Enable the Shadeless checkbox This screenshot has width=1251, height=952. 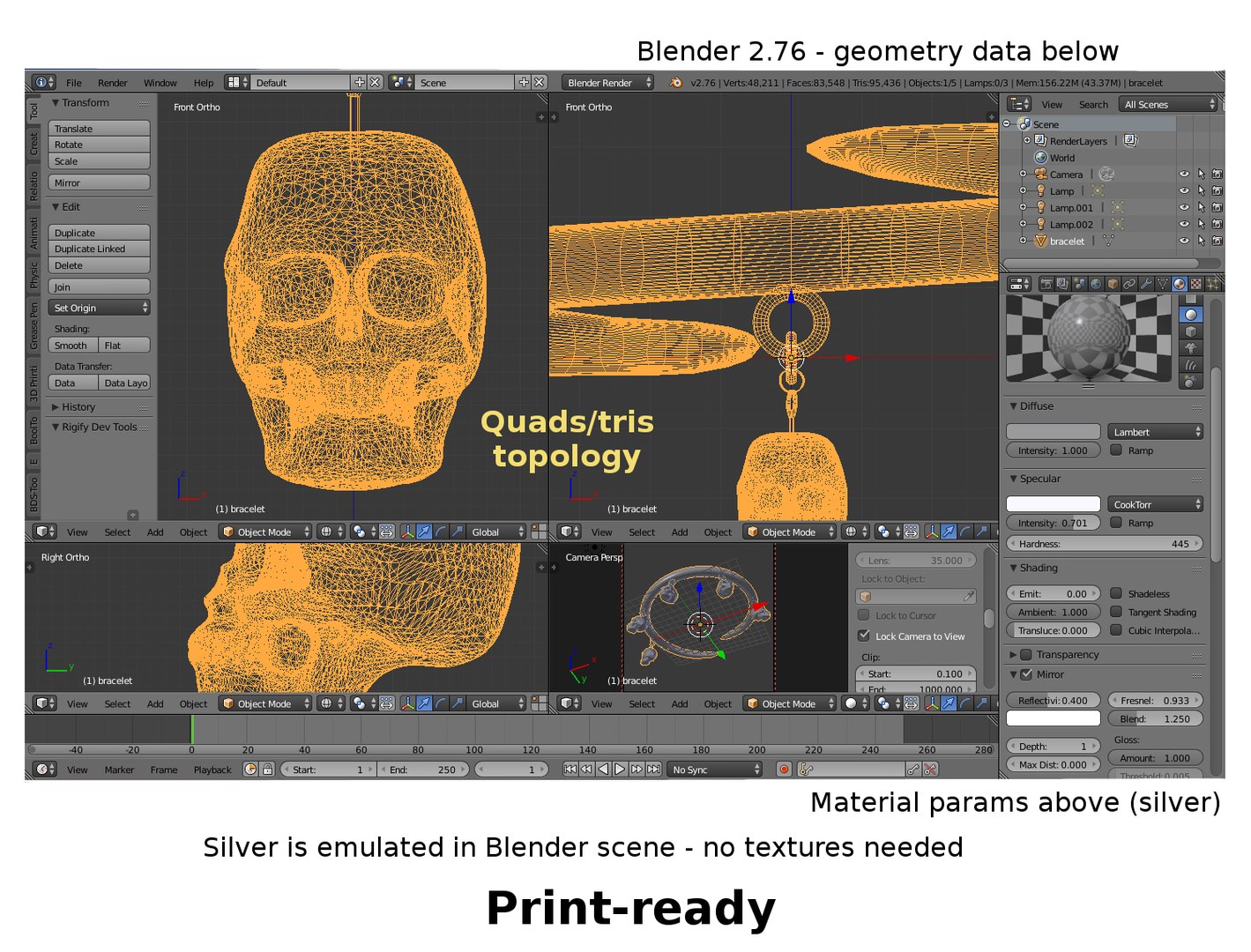coord(1116,593)
